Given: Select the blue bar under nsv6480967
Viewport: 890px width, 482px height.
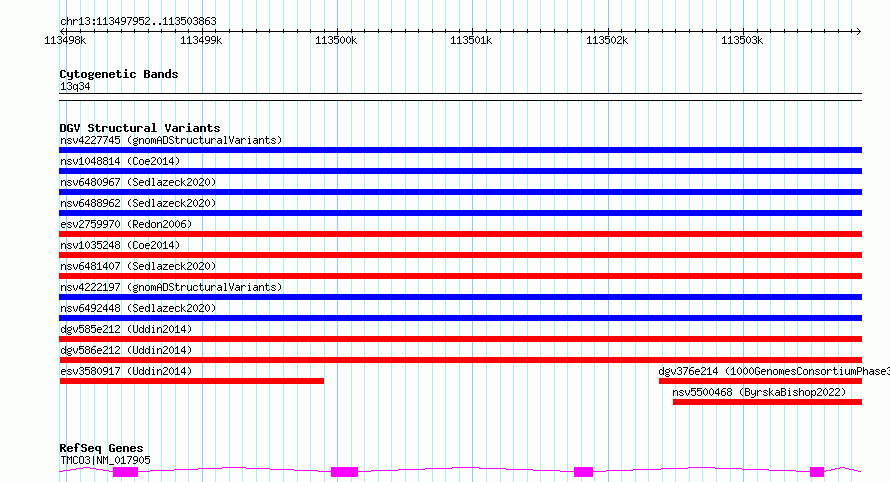Looking at the screenshot, I should 460,192.
